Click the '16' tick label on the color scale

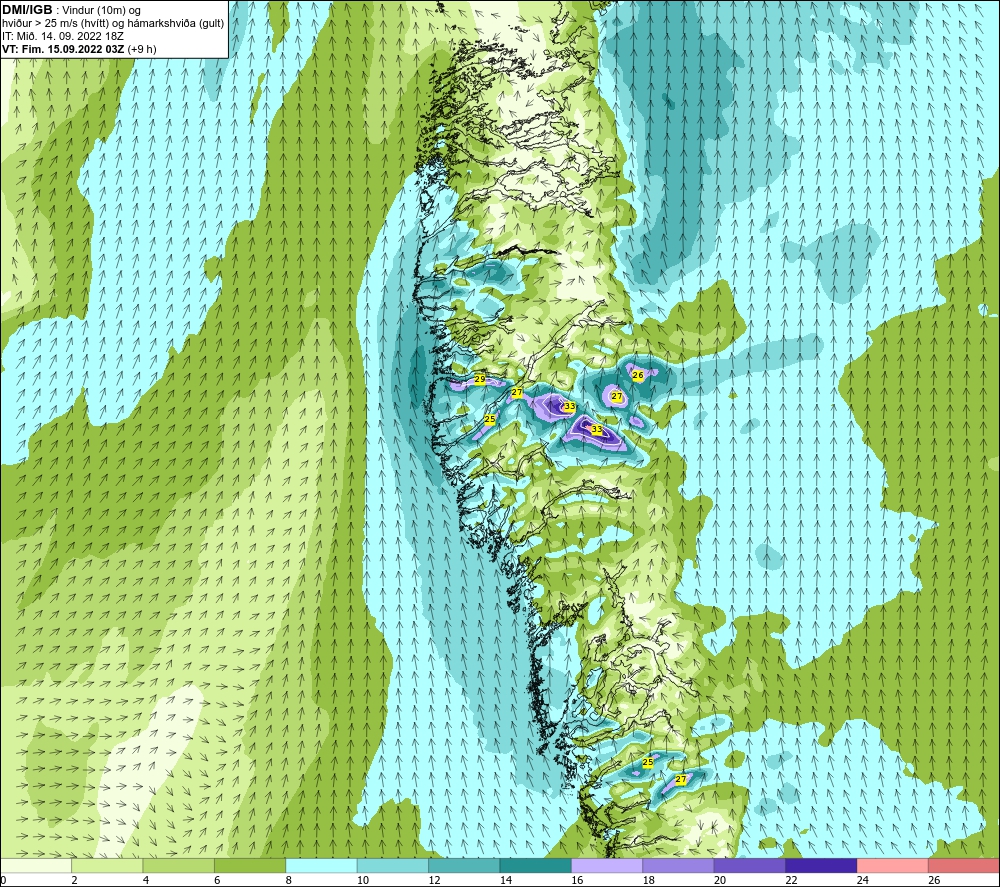point(577,880)
